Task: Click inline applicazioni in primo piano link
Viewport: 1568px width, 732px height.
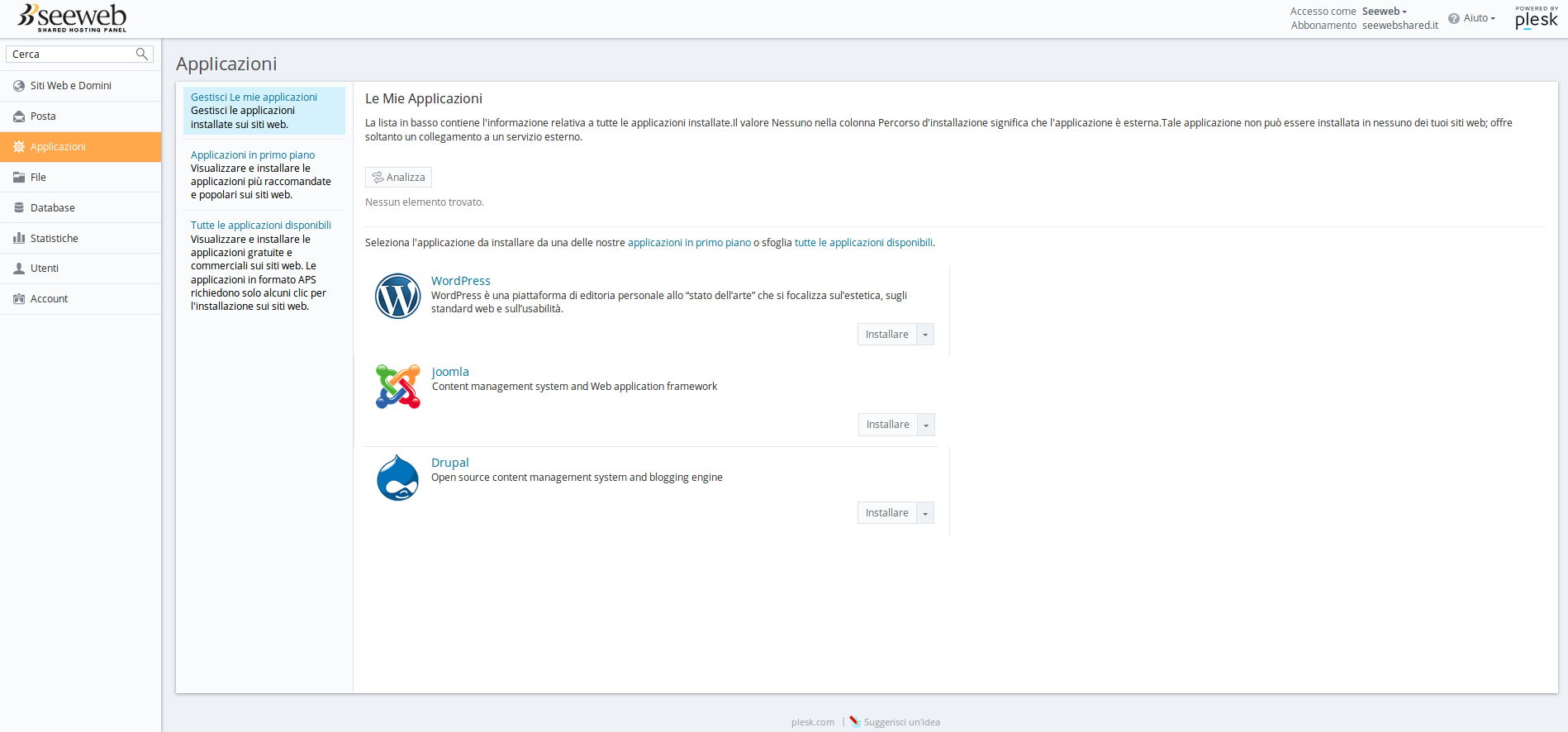Action: pyautogui.click(x=689, y=243)
